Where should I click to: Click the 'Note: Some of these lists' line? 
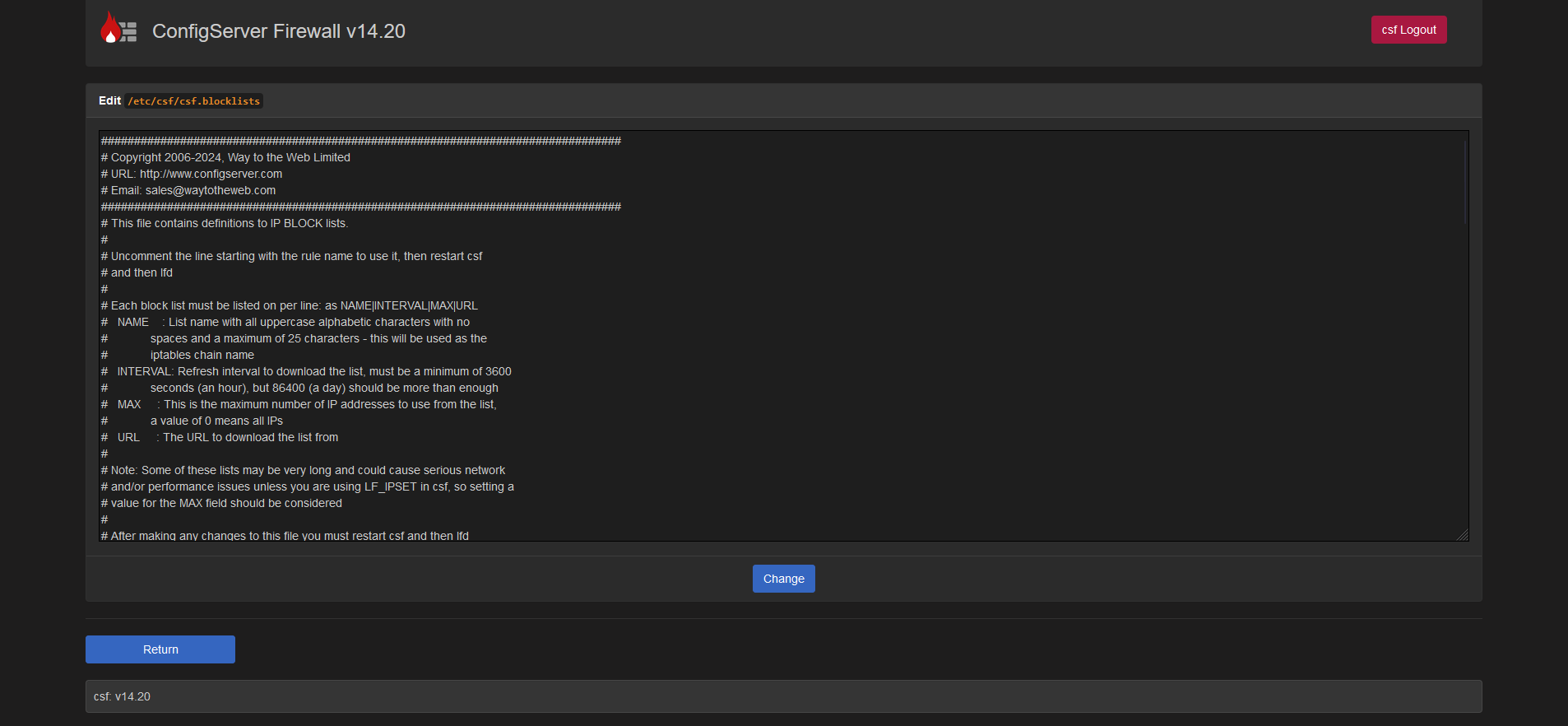click(304, 470)
